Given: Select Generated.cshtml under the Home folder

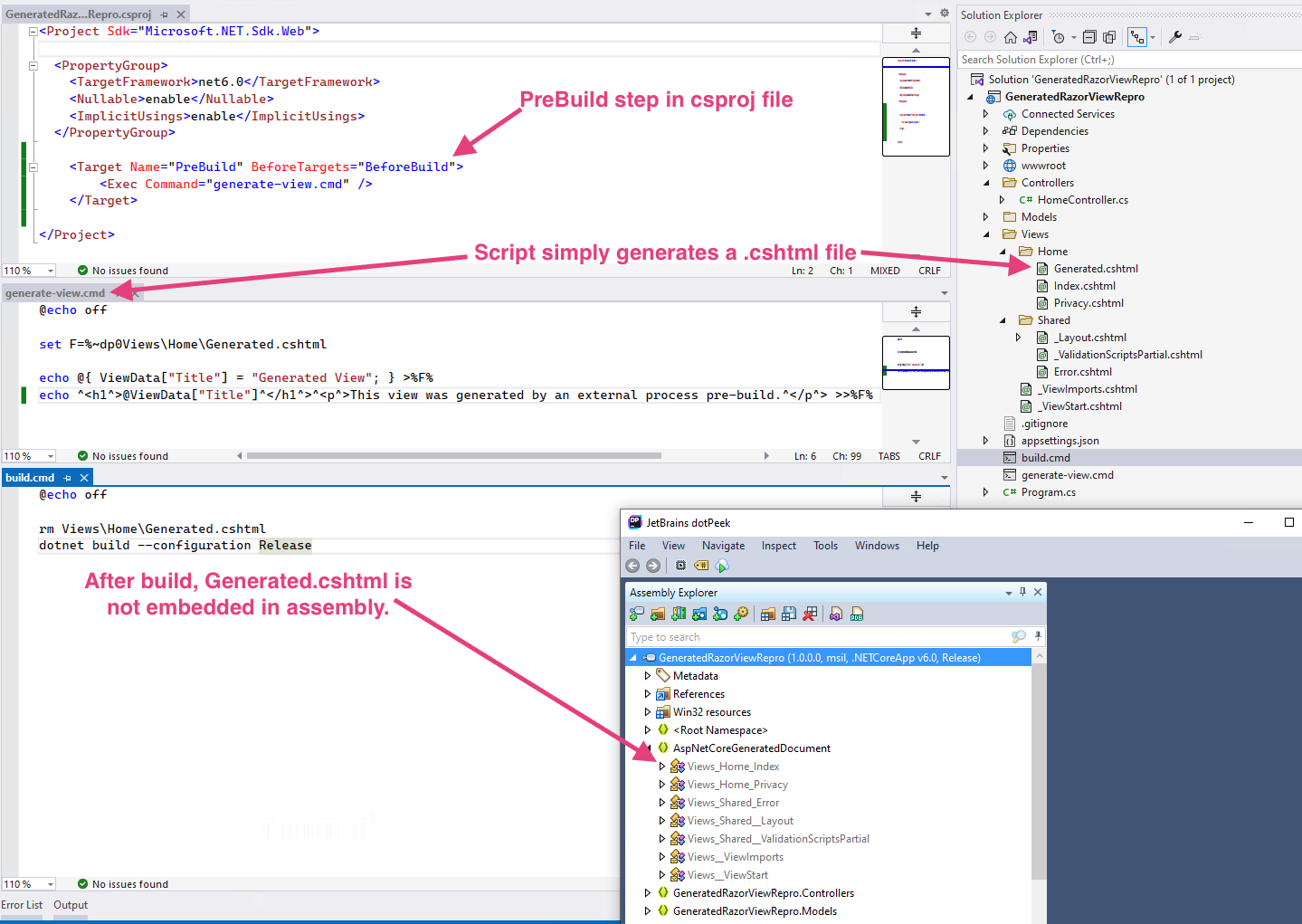Looking at the screenshot, I should tap(1095, 268).
